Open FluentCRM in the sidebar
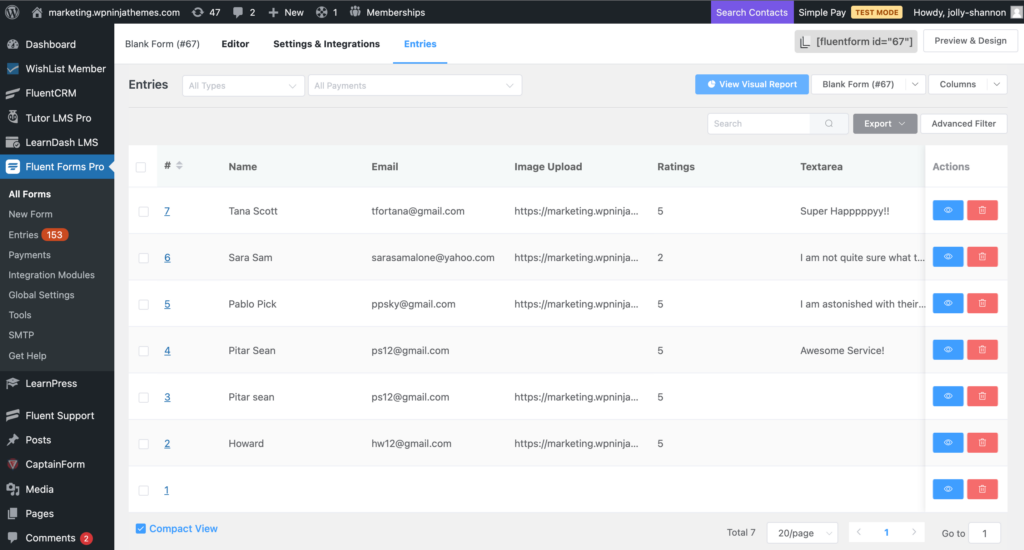 tap(57, 93)
